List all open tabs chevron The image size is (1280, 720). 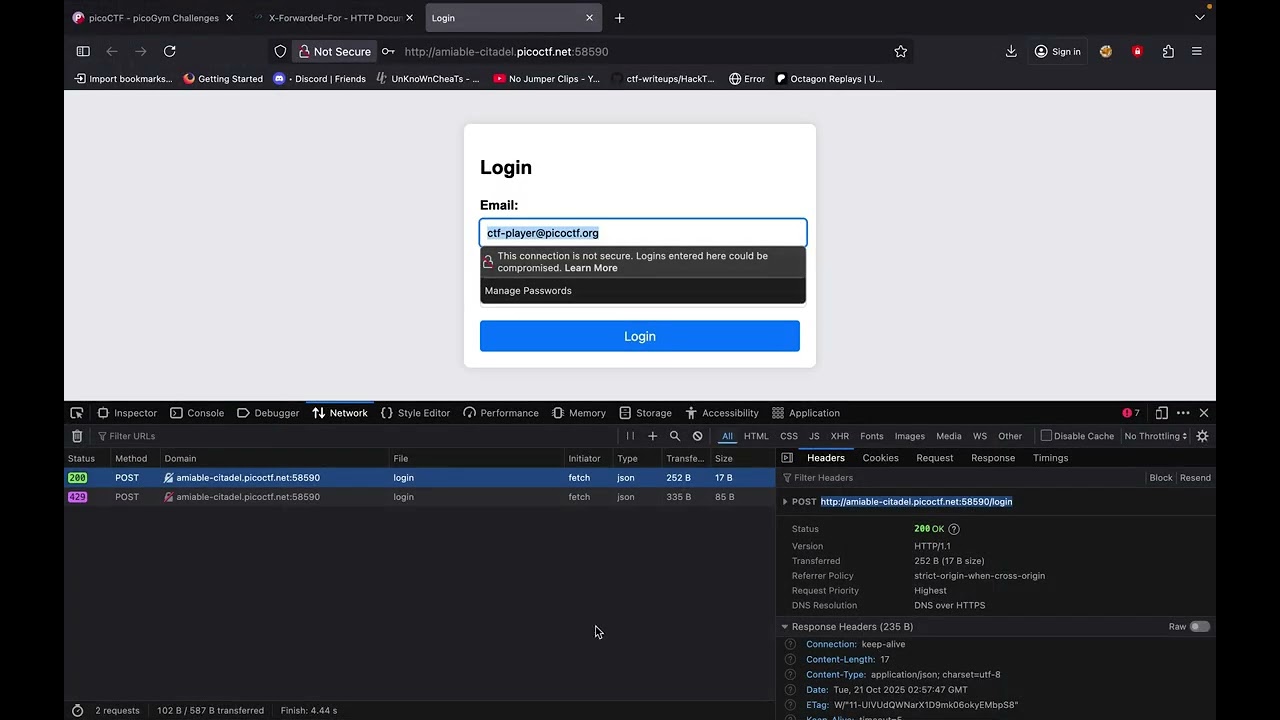tap(1200, 18)
